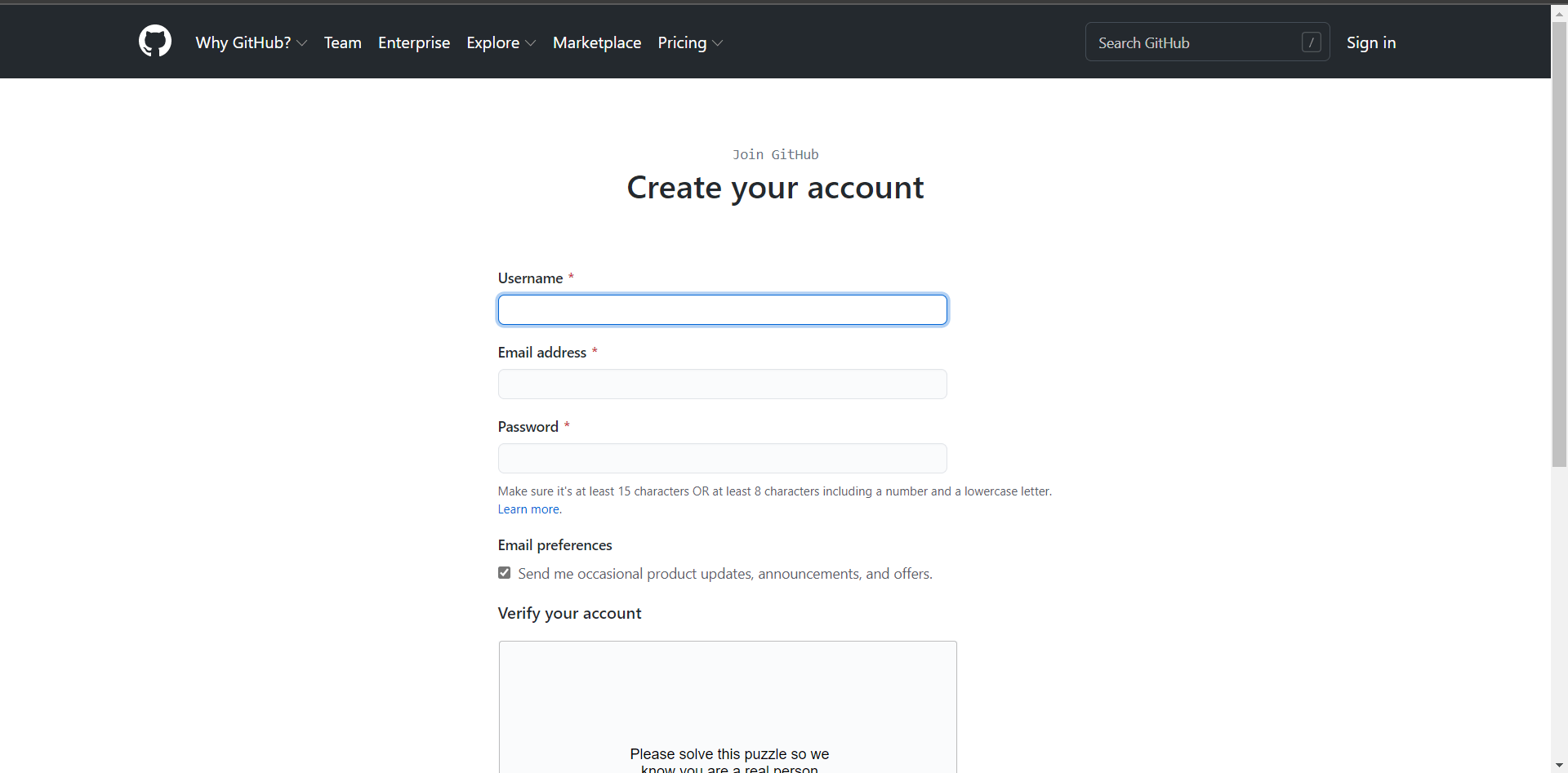This screenshot has width=1568, height=773.
Task: Select the Team menu item
Action: (x=342, y=42)
